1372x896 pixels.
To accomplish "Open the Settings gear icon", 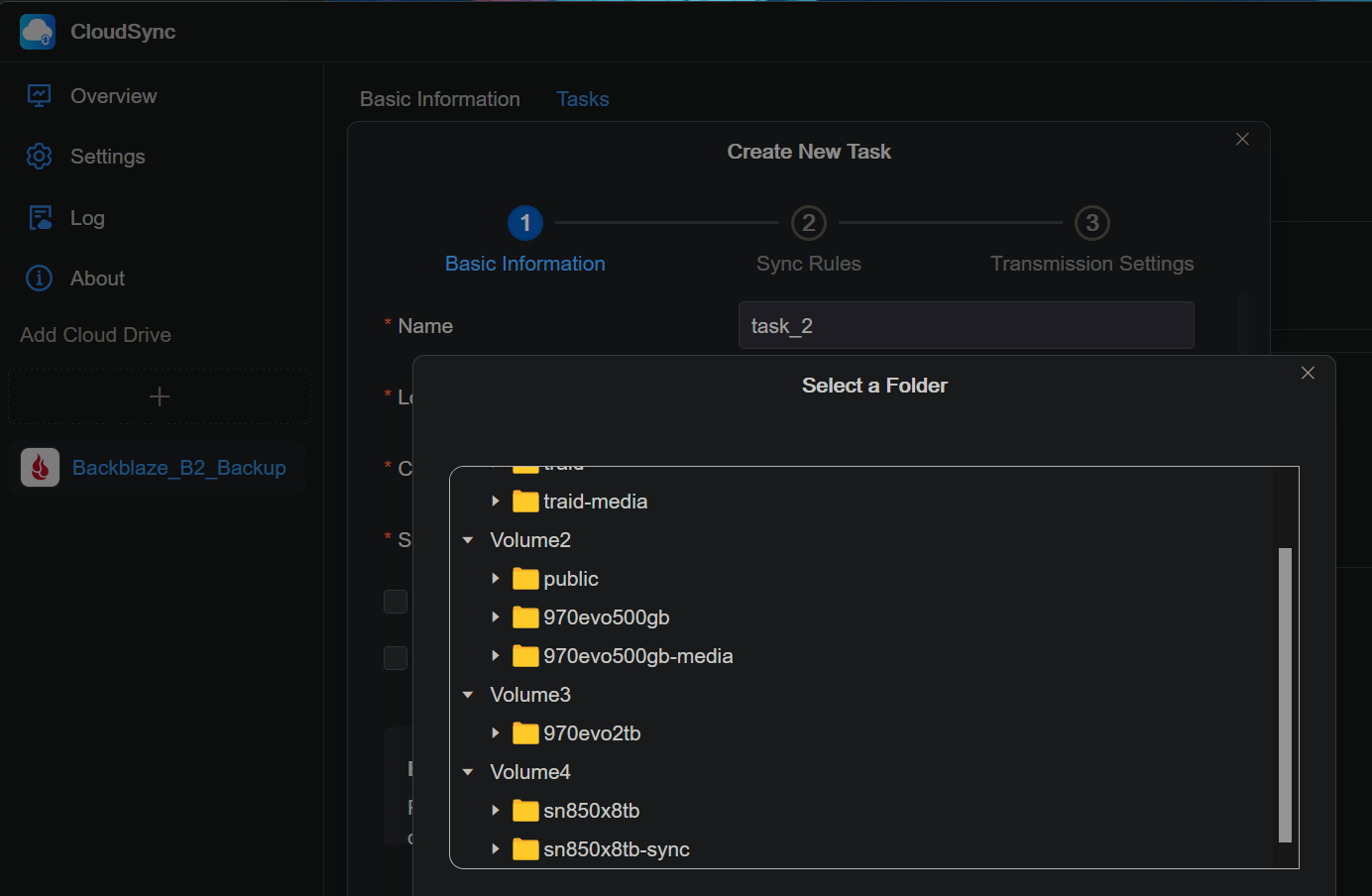I will click(39, 157).
